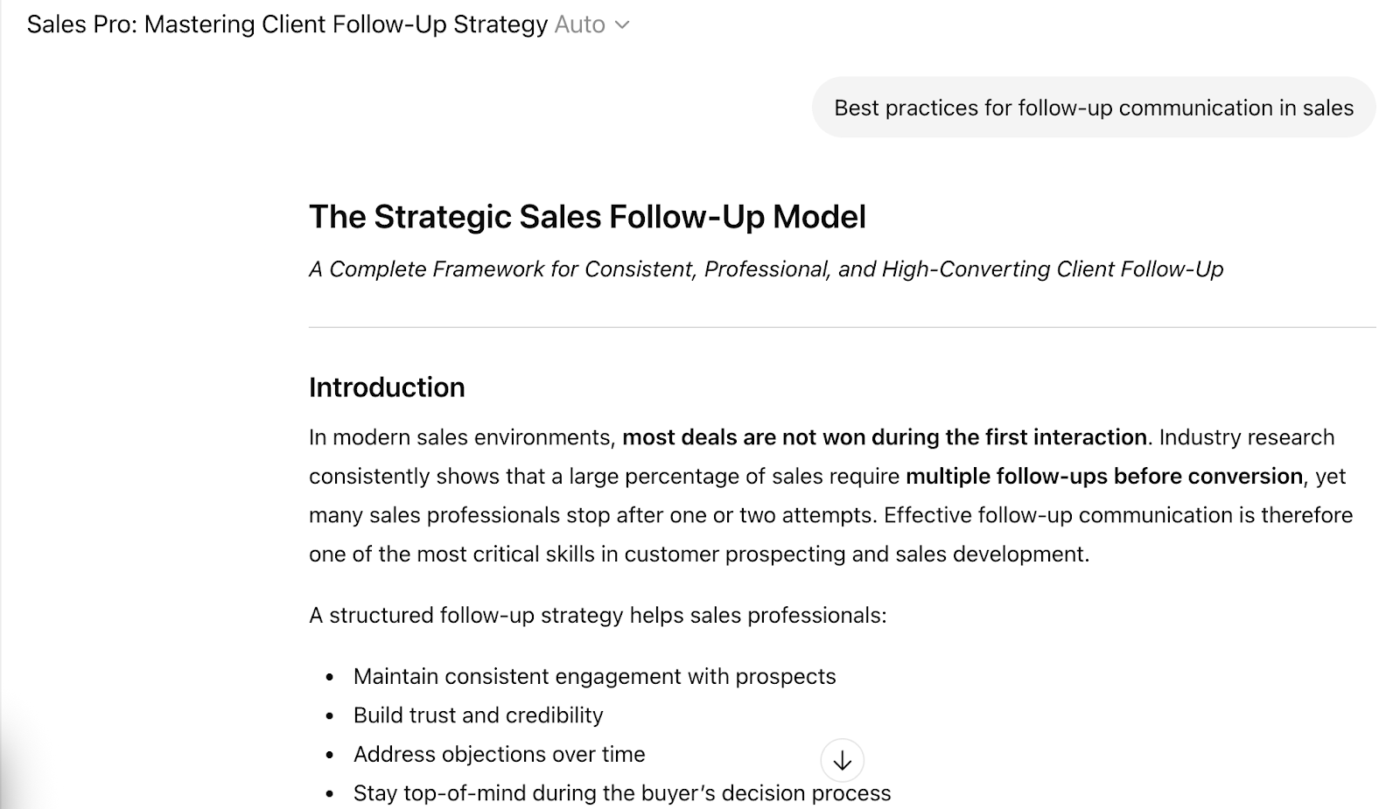Click the heading The Strategic Sales Follow-Up Model
The height and width of the screenshot is (809, 1400).
pos(586,216)
